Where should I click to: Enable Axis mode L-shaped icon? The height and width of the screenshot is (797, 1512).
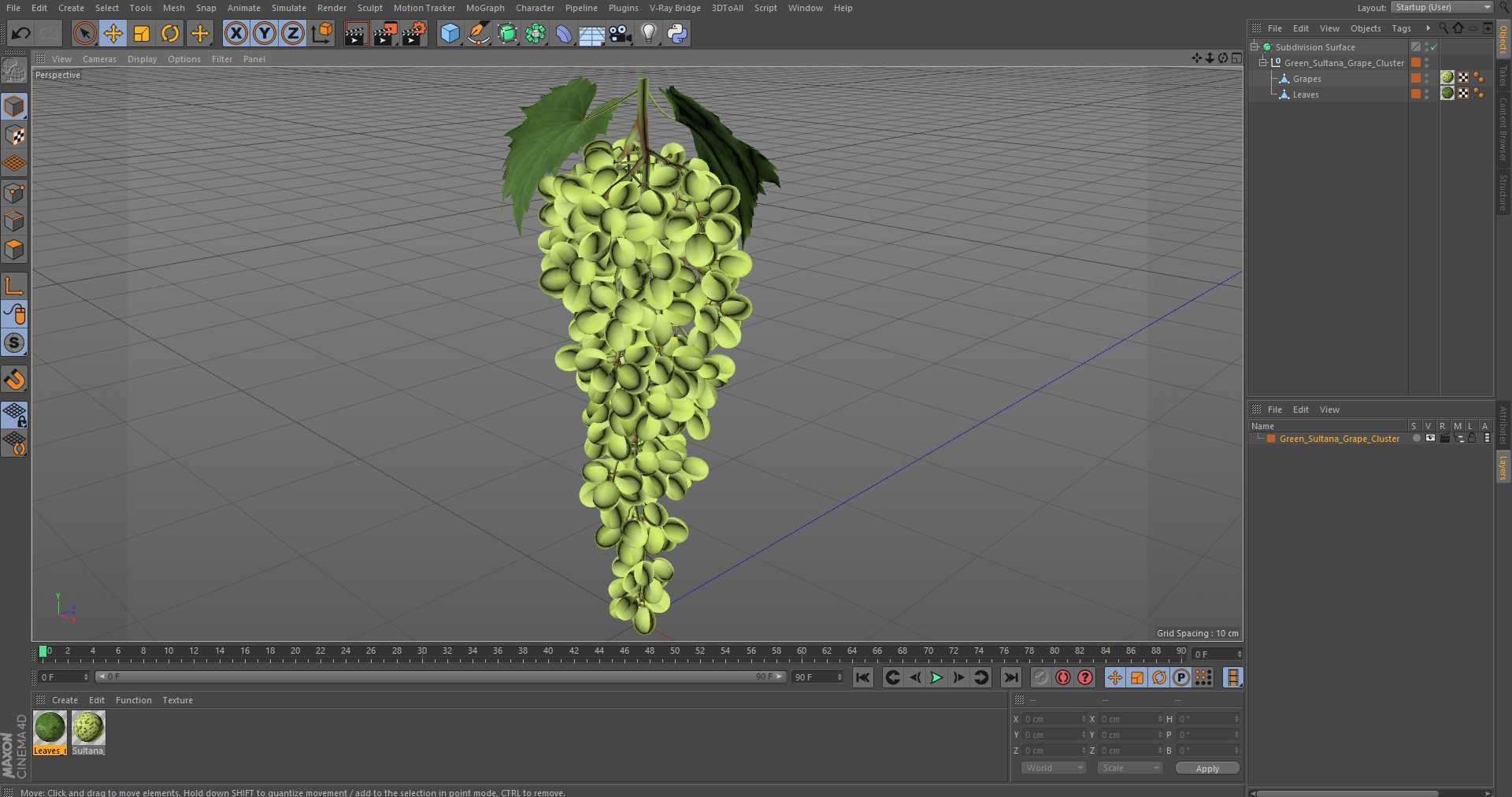(x=14, y=285)
